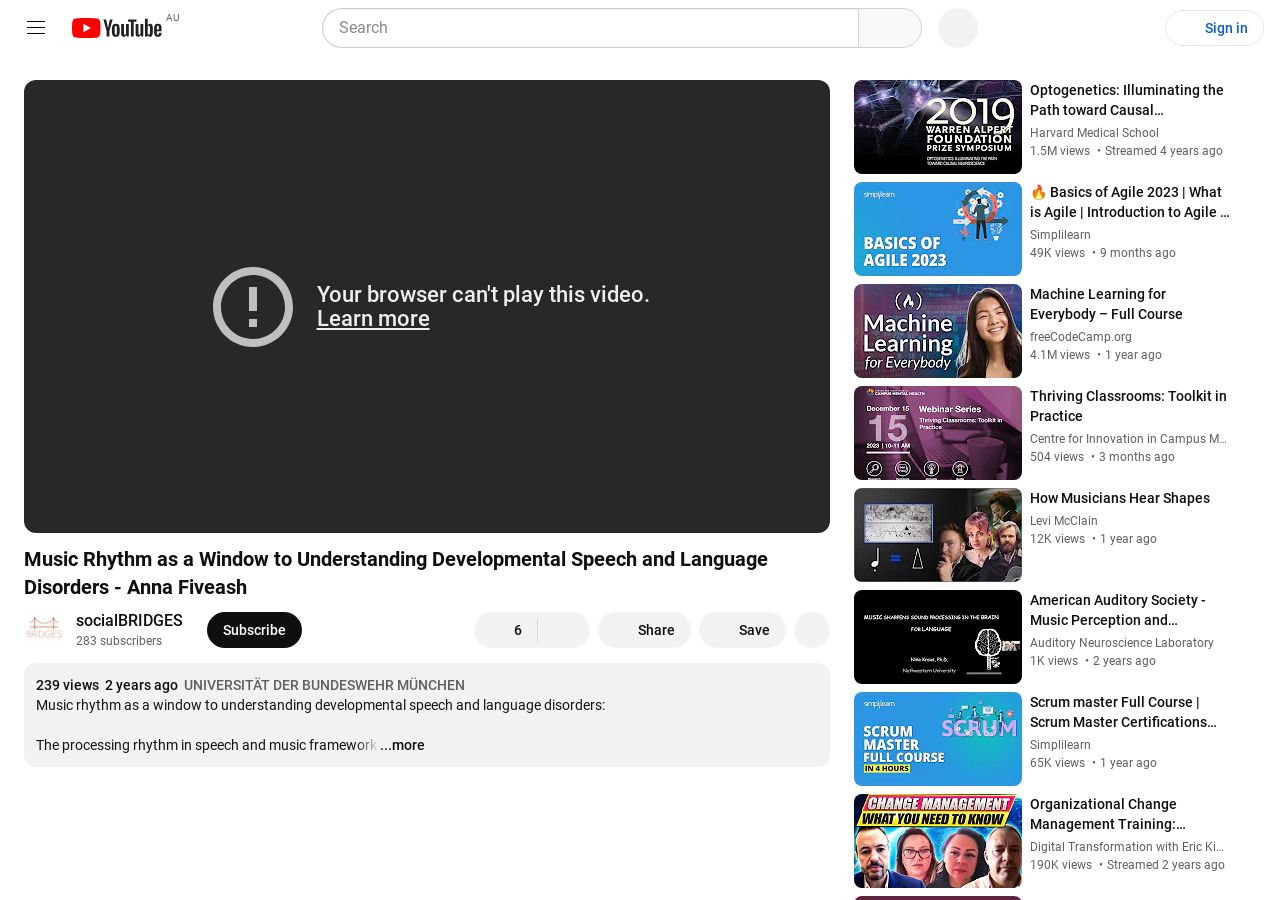
Task: Open the more actions overflow menu
Action: point(811,630)
